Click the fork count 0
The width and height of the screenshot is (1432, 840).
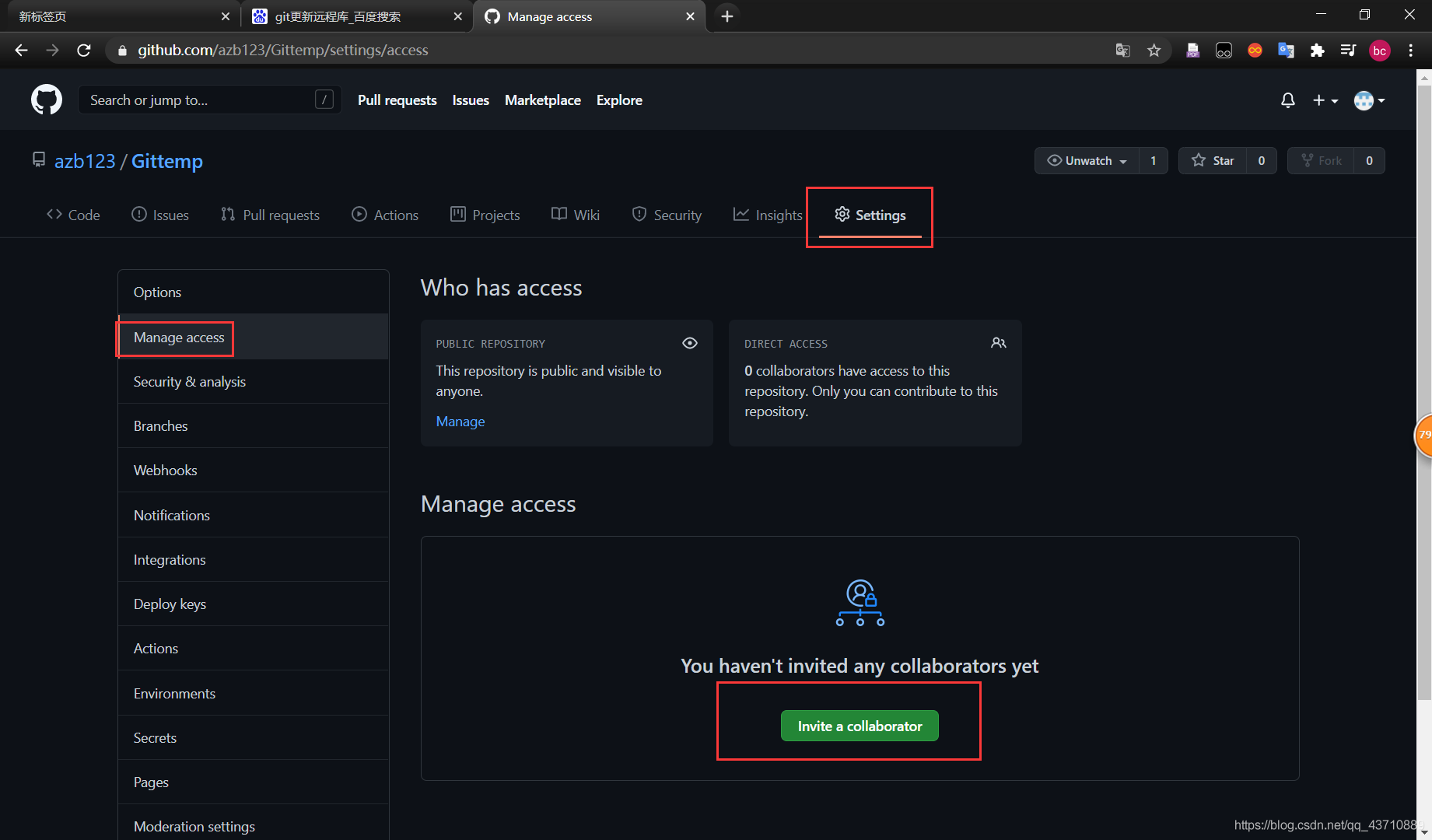[x=1370, y=161]
